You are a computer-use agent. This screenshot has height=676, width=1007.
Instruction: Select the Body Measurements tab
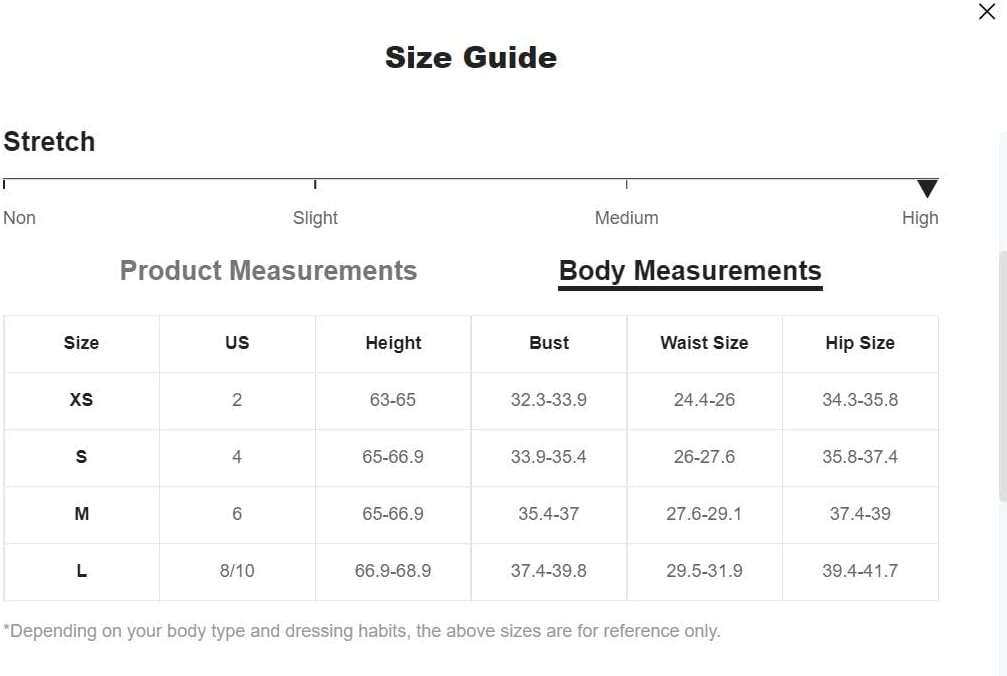(x=690, y=271)
